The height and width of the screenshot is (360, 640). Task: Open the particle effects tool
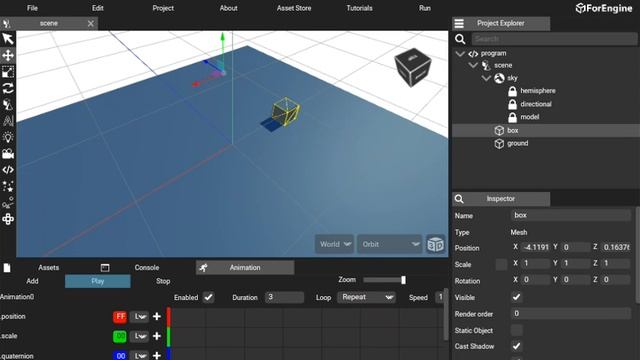pos(8,186)
